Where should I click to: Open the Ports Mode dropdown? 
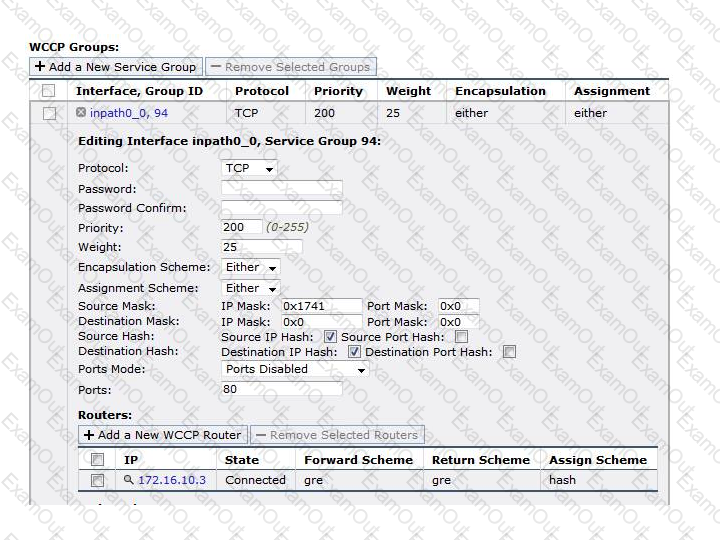pyautogui.click(x=295, y=369)
